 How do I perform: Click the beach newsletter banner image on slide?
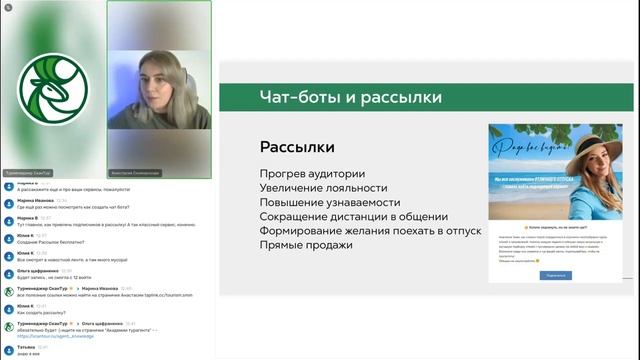pyautogui.click(x=556, y=172)
